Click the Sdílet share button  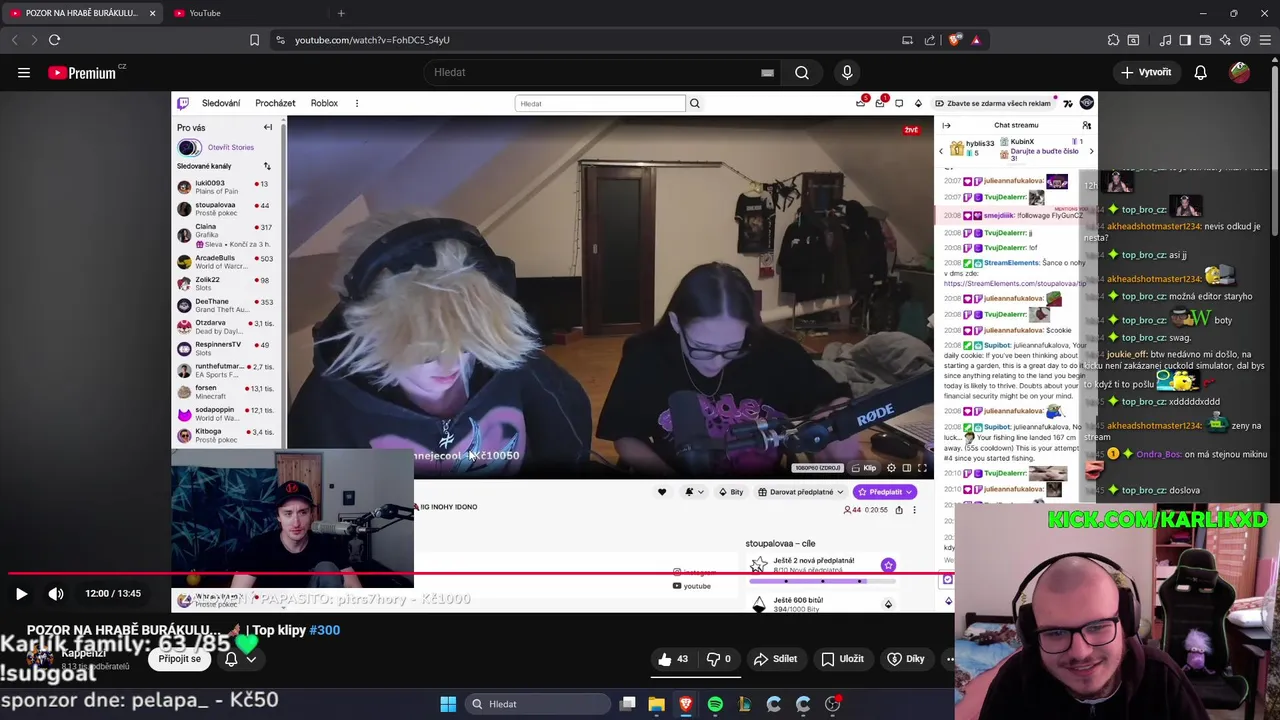coord(775,659)
